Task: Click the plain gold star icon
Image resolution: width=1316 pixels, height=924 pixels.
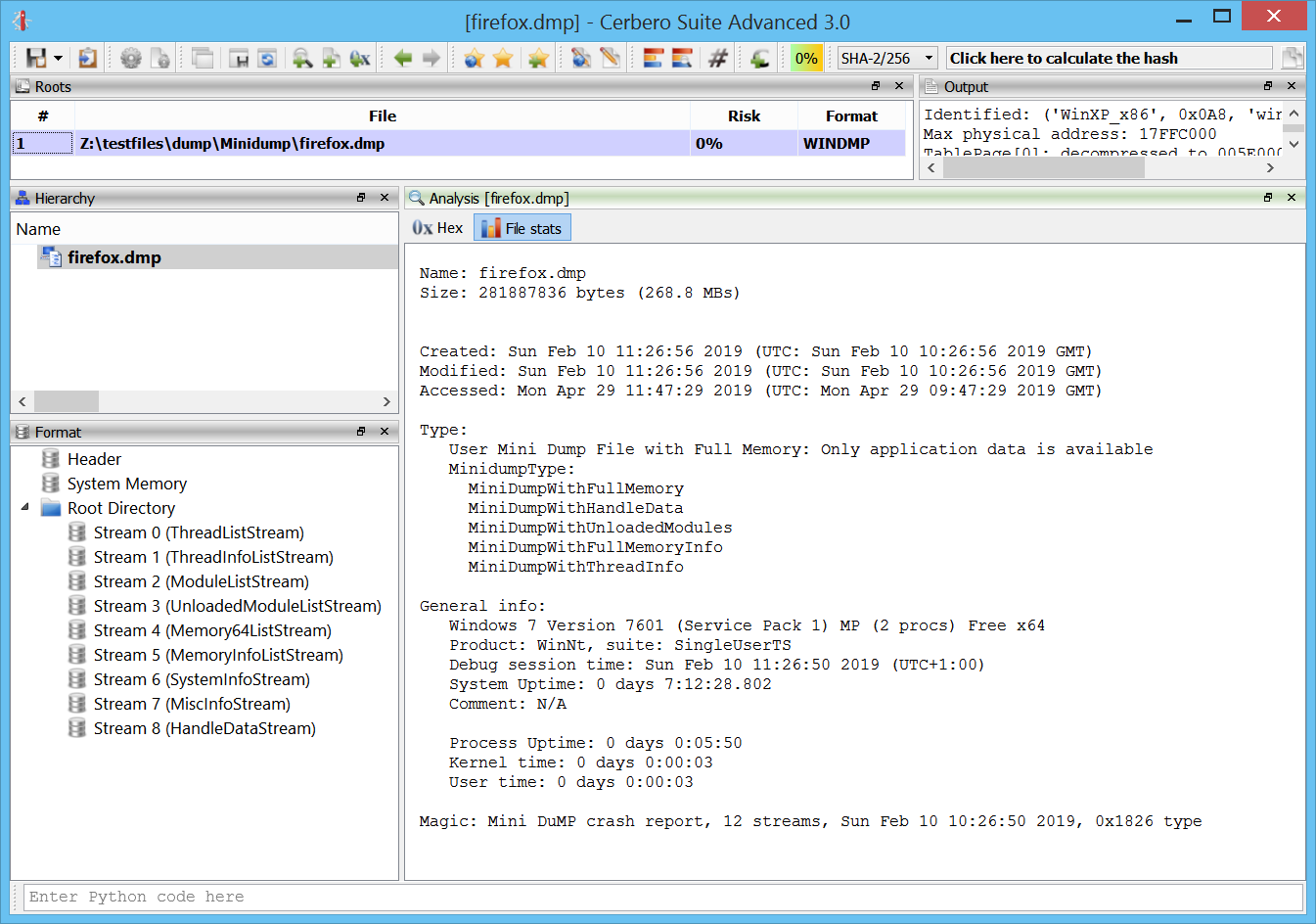Action: coord(503,59)
